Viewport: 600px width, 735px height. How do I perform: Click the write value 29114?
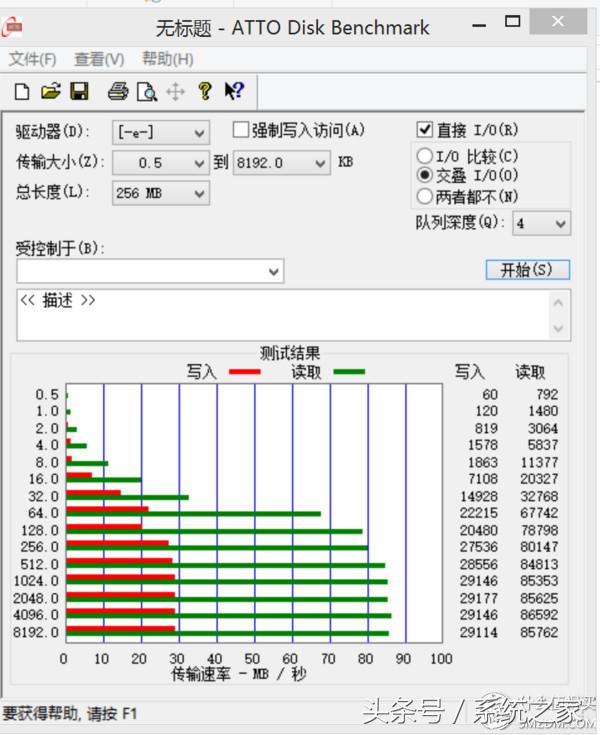[x=479, y=632]
